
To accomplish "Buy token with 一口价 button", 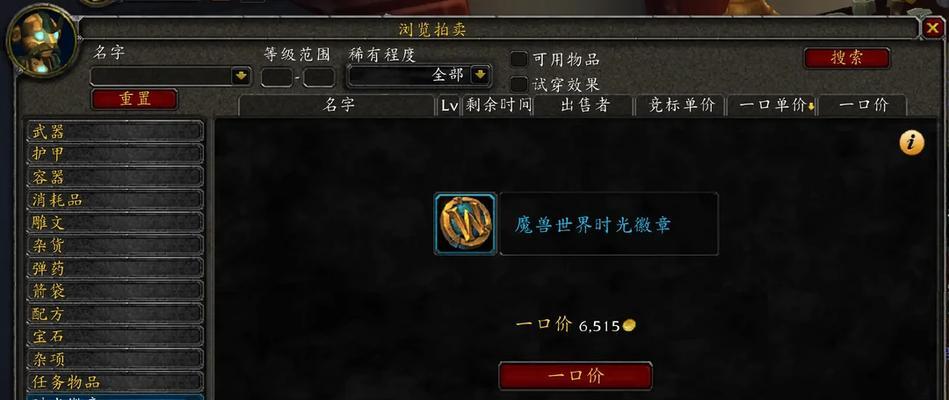I will (576, 376).
